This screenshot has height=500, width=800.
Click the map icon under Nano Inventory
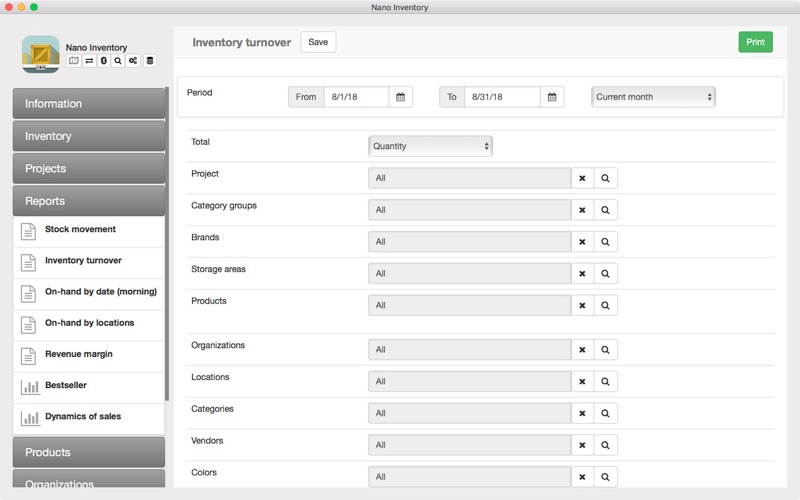(x=73, y=61)
